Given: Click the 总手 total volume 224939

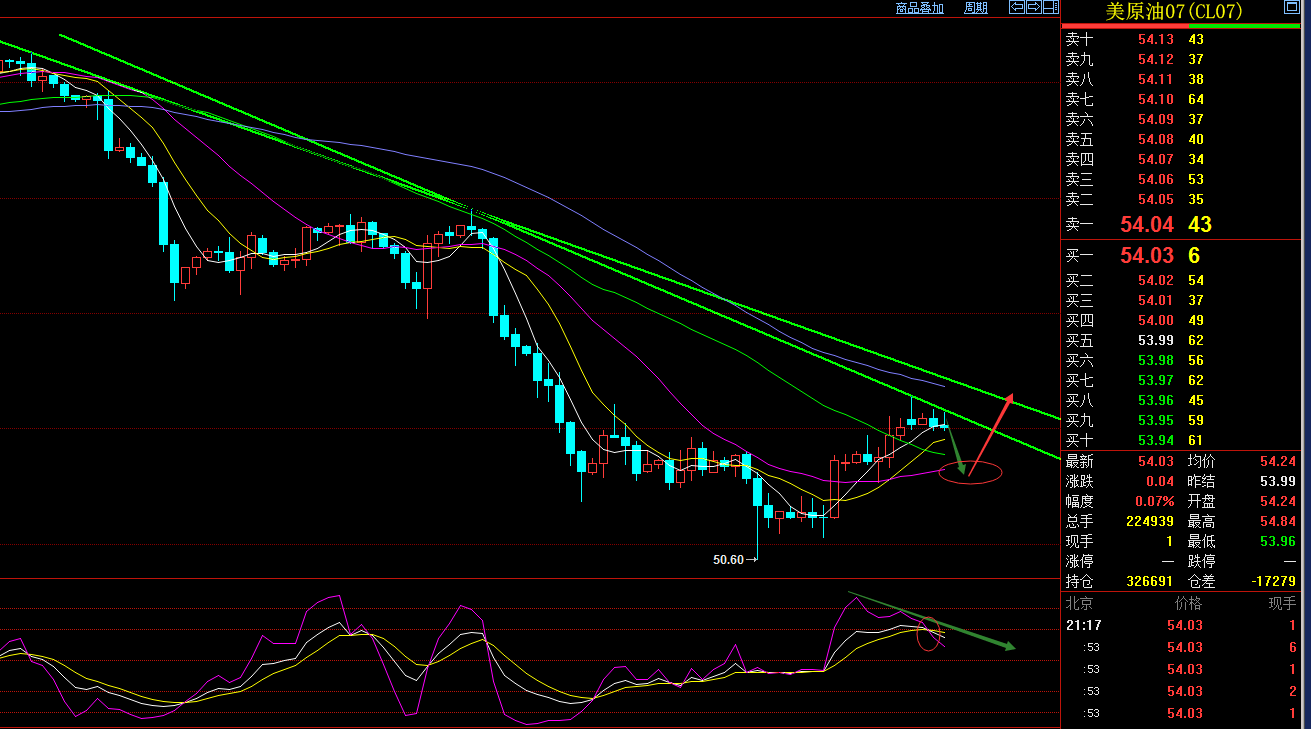Looking at the screenshot, I should (x=1152, y=521).
